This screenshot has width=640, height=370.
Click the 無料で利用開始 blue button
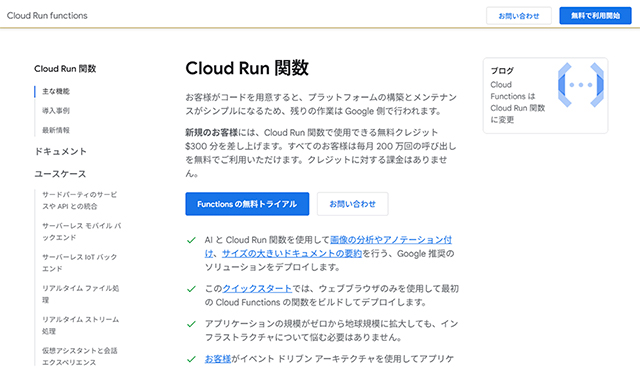pos(595,16)
